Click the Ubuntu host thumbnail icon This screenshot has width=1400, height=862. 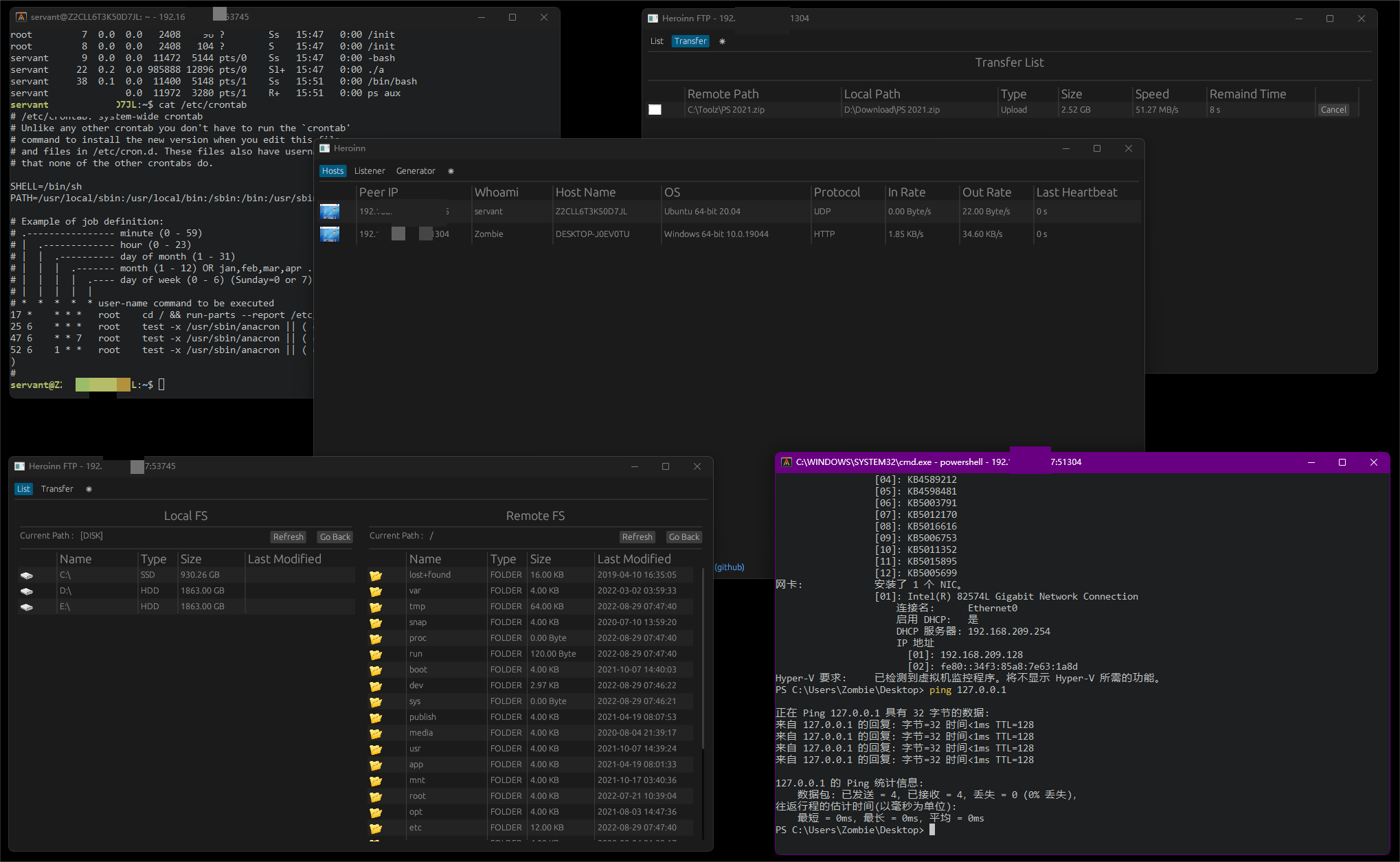click(x=330, y=212)
